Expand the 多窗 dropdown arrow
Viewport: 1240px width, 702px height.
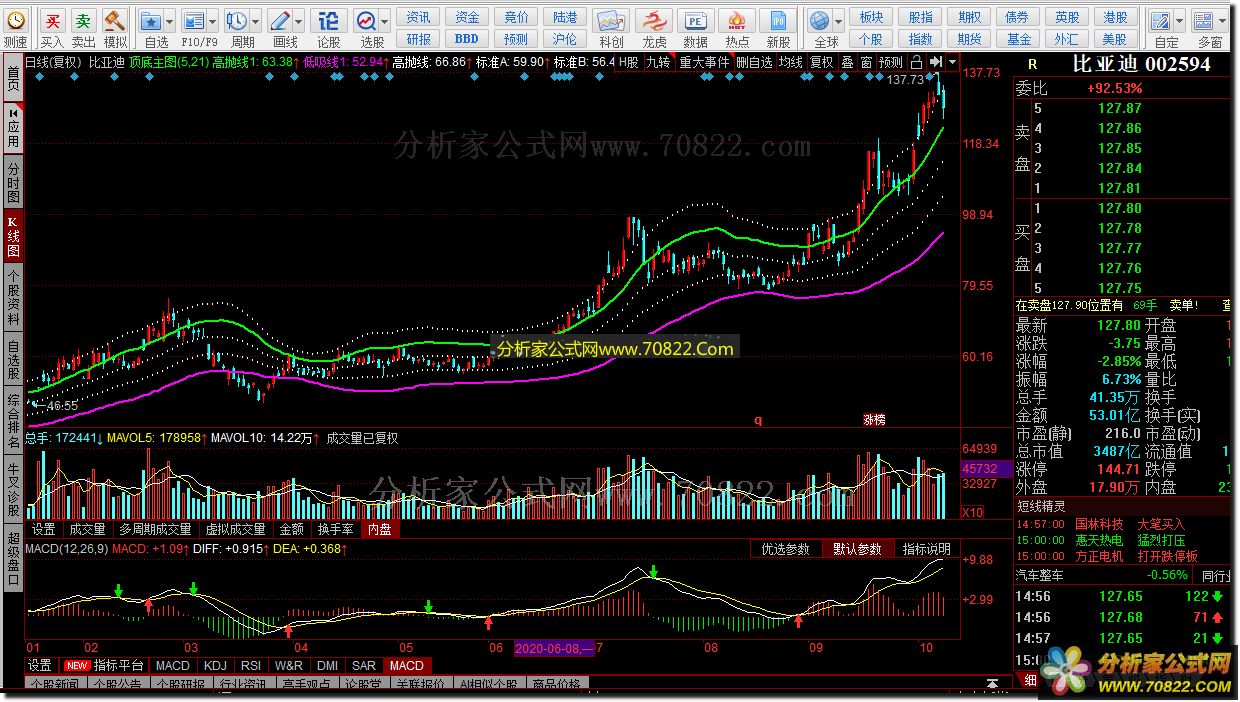tap(1221, 20)
